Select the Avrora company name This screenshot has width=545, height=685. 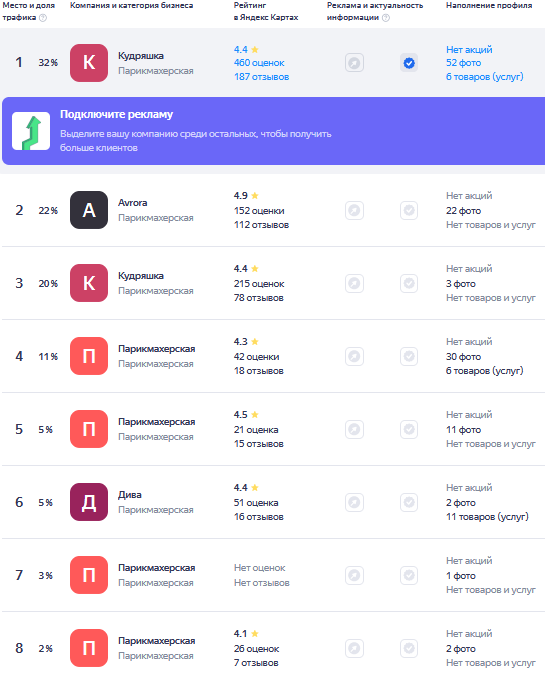(133, 203)
